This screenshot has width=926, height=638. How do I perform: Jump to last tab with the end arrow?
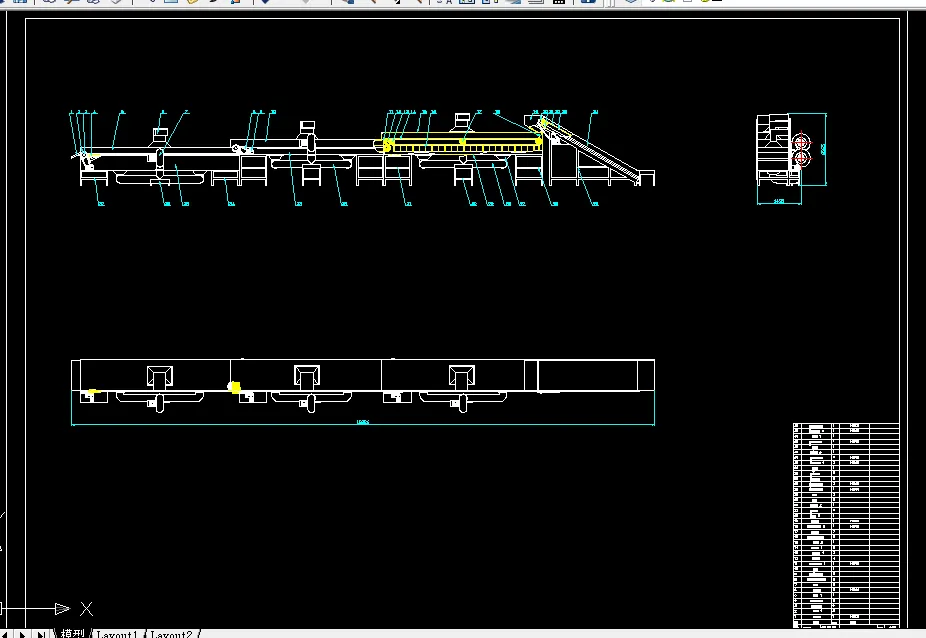pos(41,634)
